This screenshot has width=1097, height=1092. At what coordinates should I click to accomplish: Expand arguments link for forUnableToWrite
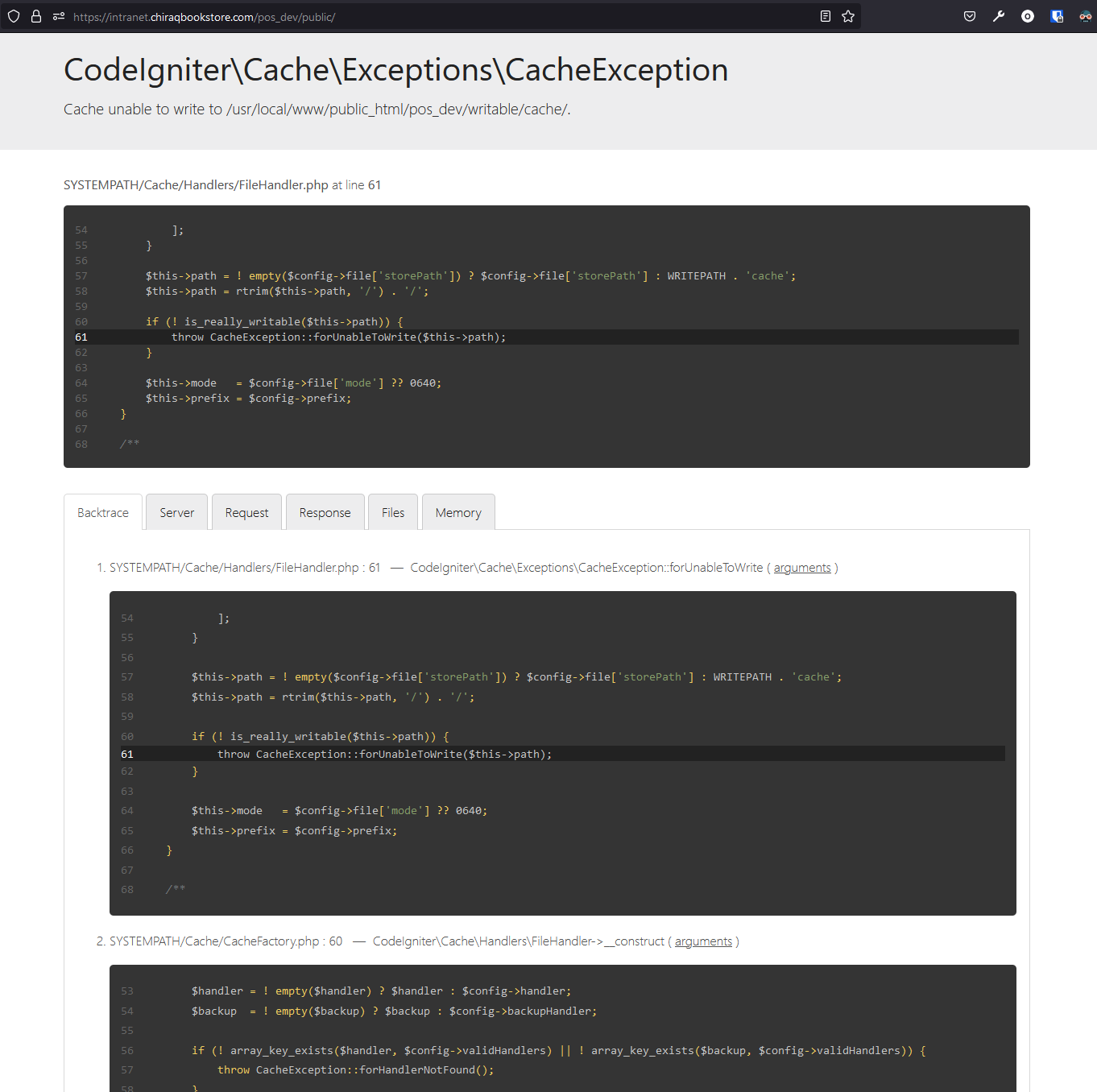pyautogui.click(x=802, y=568)
